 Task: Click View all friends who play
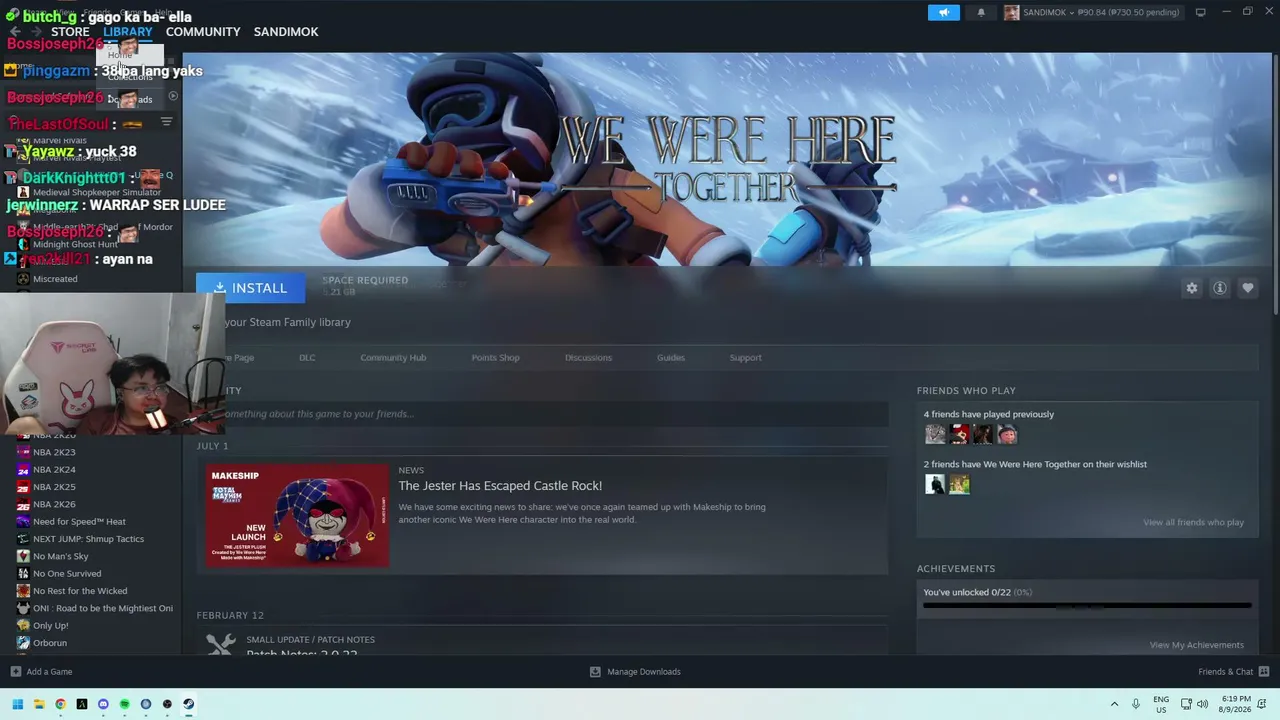point(1193,523)
